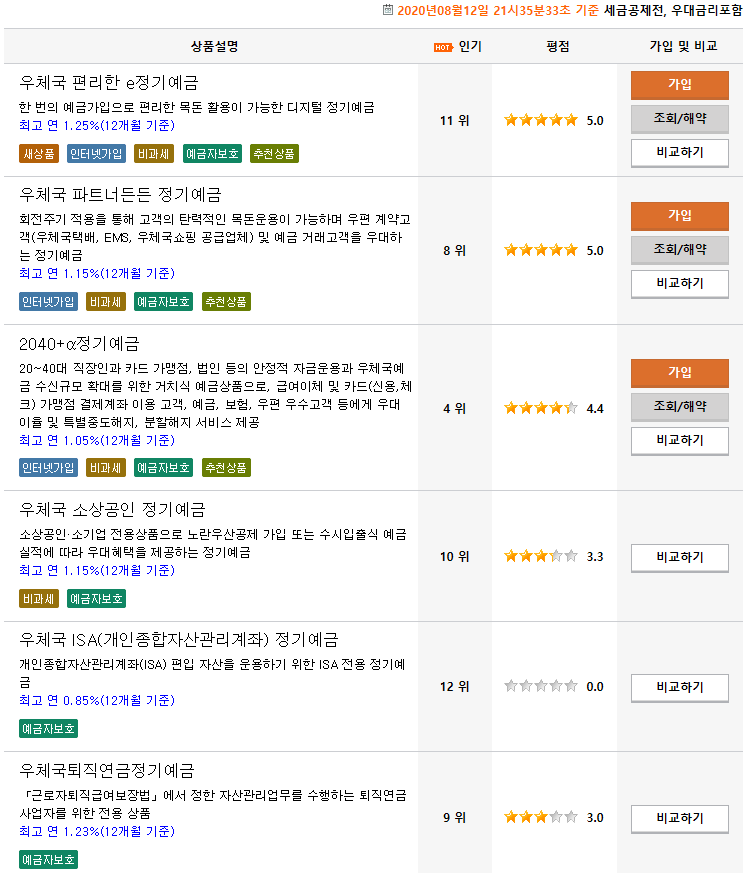
Task: Click the 2020년08월12일 timestamp text
Action: [498, 10]
